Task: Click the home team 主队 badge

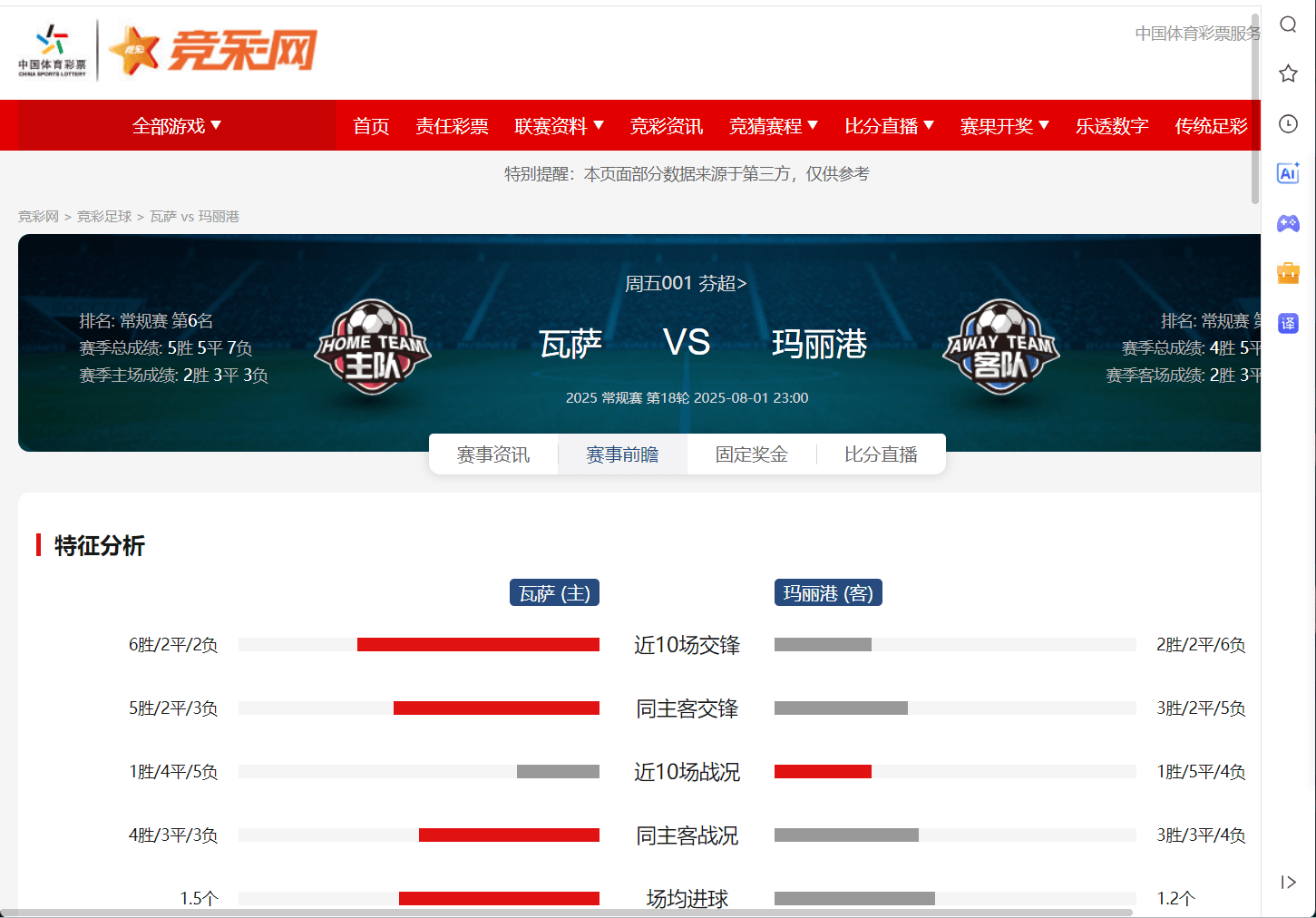Action: pyautogui.click(x=373, y=347)
